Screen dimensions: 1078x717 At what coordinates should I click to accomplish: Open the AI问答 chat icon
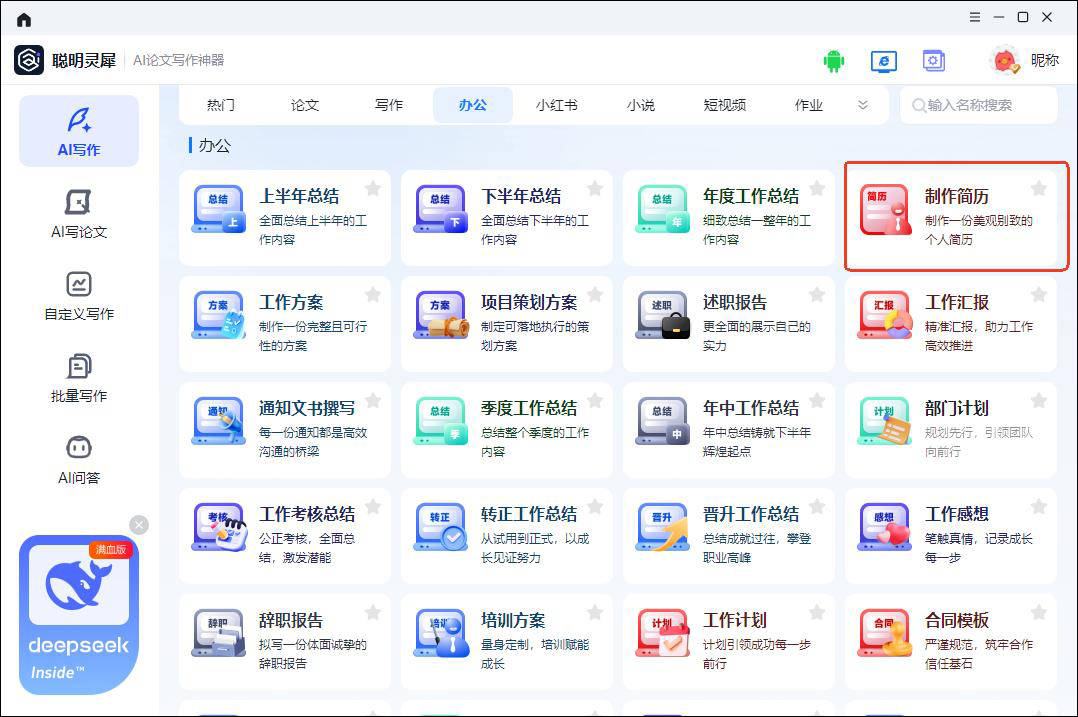(79, 459)
